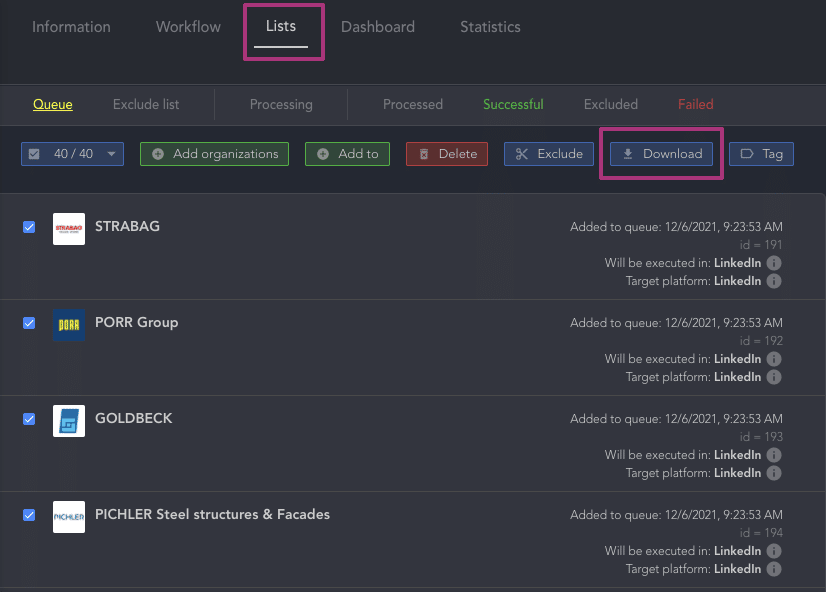This screenshot has width=826, height=592.
Task: Open the Information tab
Action: [71, 27]
